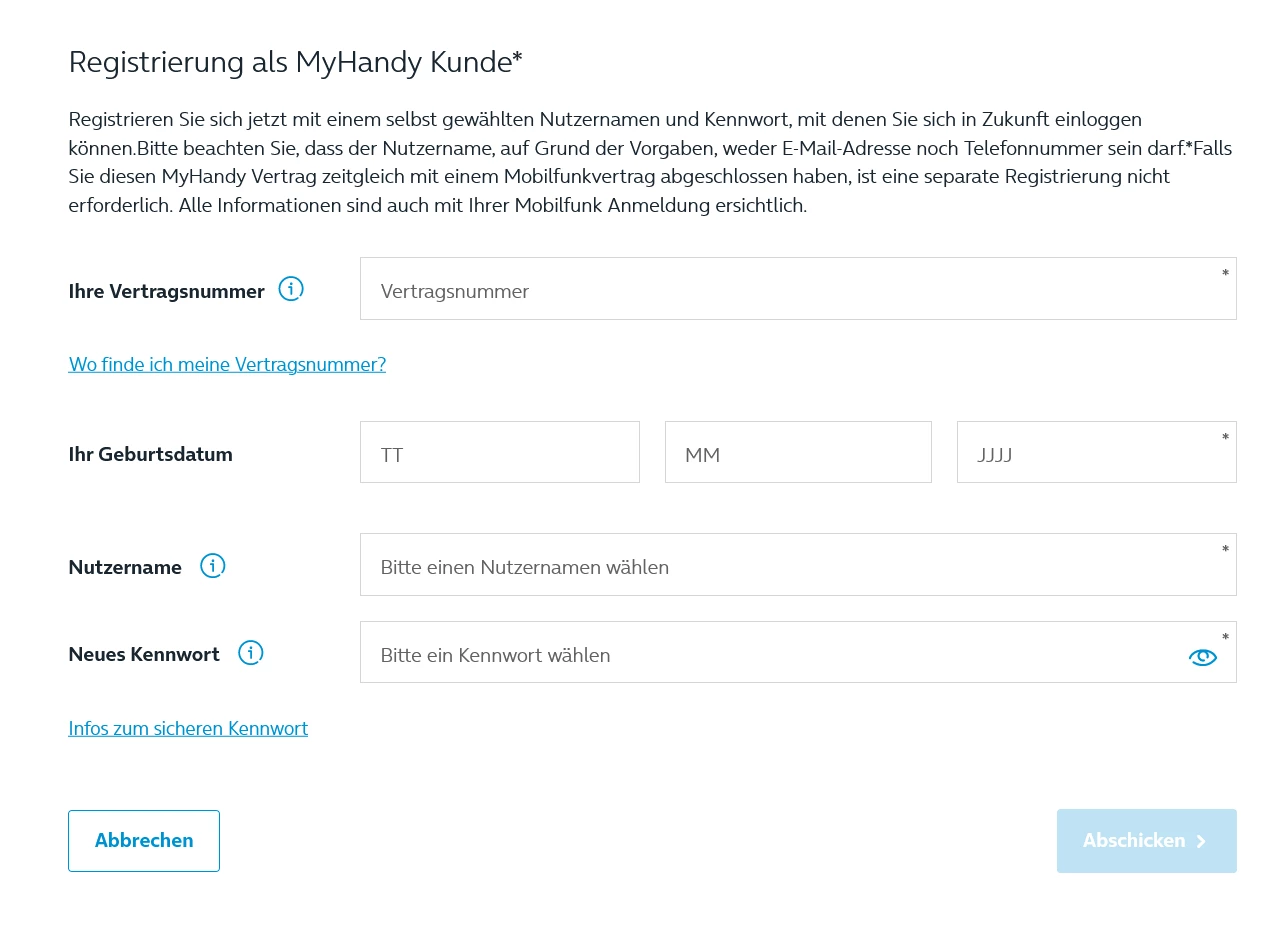The image size is (1286, 935).
Task: Click the TT day field
Action: [x=499, y=453]
